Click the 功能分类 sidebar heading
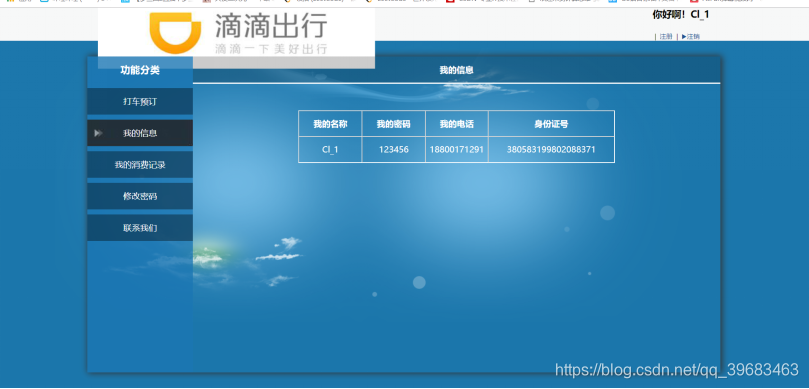Image resolution: width=809 pixels, height=389 pixels. [x=140, y=70]
